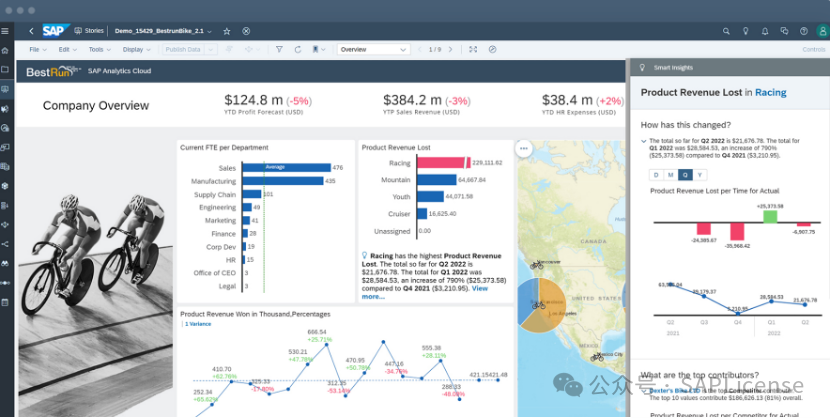Toggle favorite star for the story
The image size is (830, 418).
point(227,31)
